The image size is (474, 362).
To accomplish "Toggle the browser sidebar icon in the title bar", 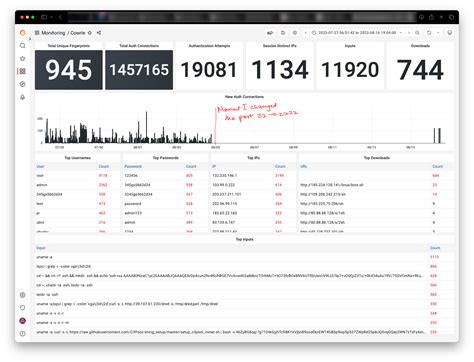I will pyautogui.click(x=44, y=17).
